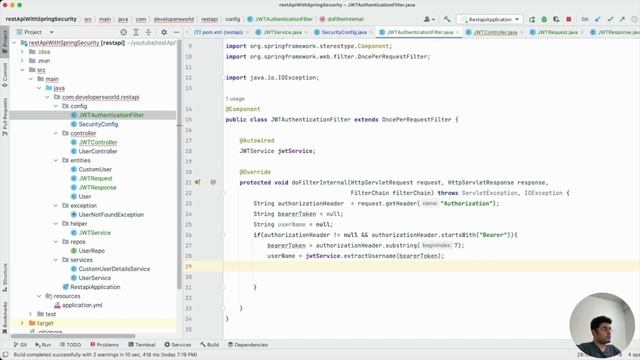Collapse the config package
Screen dimensions: 640x360
(x=56, y=106)
